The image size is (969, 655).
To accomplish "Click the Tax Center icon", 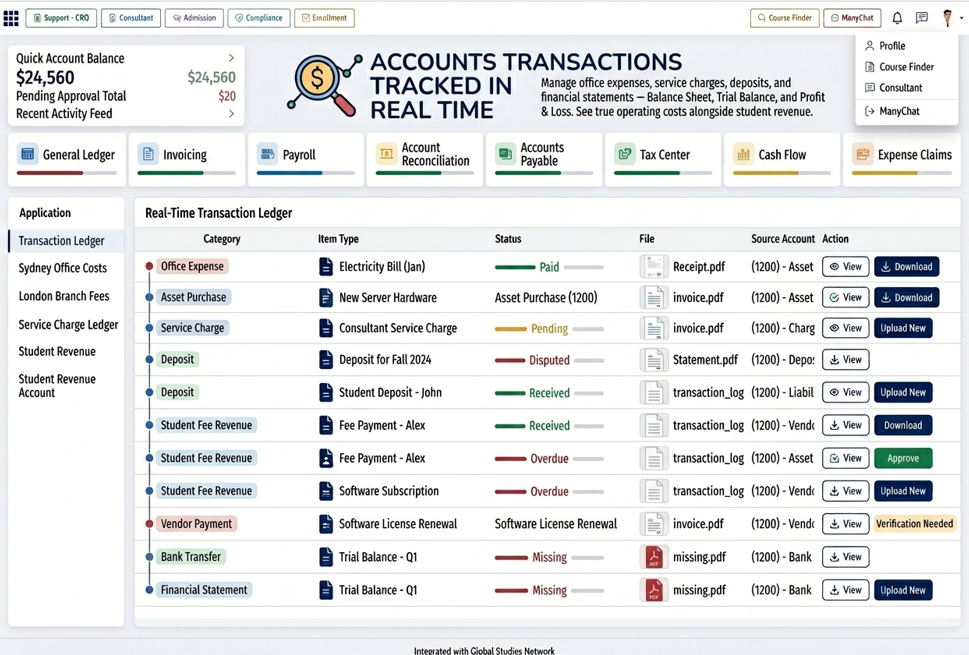I will pyautogui.click(x=625, y=154).
